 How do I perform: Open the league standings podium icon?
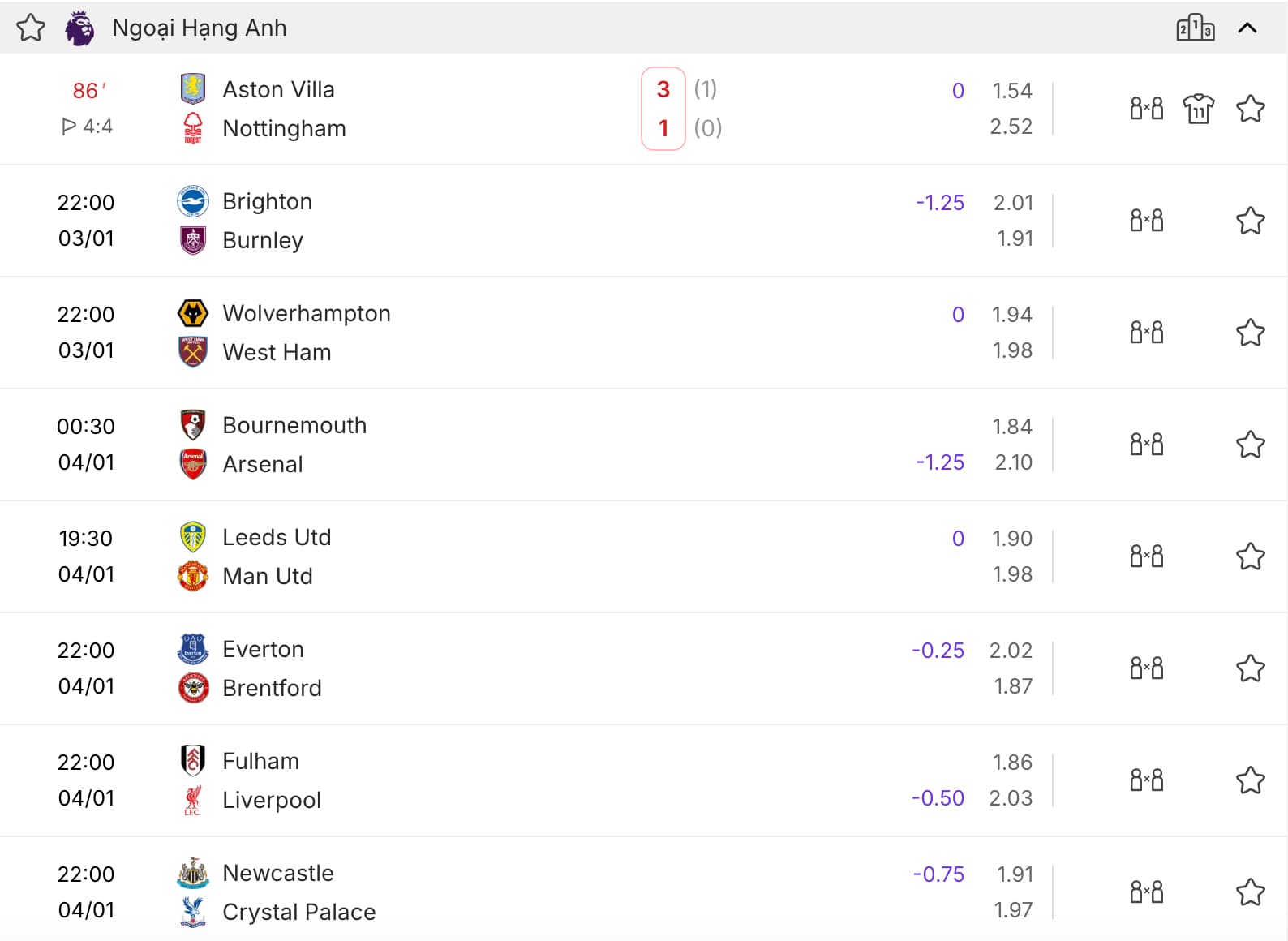[x=1195, y=28]
